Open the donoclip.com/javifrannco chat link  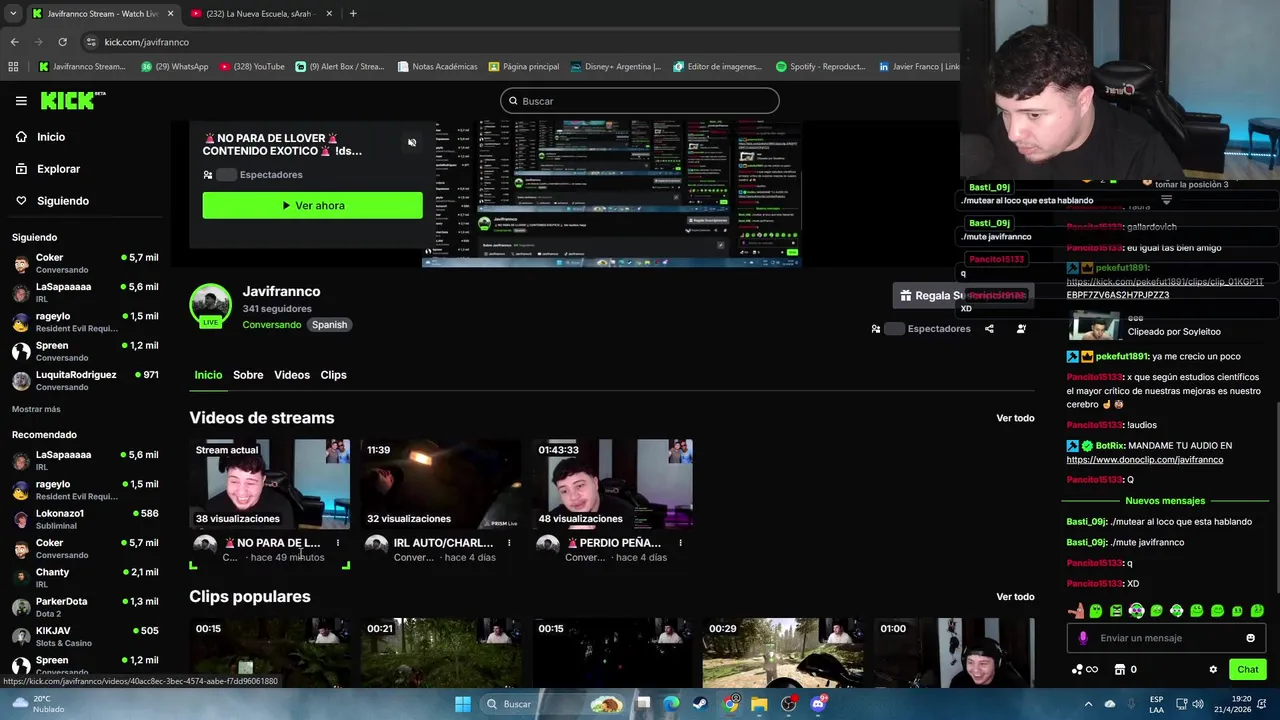coord(1144,460)
